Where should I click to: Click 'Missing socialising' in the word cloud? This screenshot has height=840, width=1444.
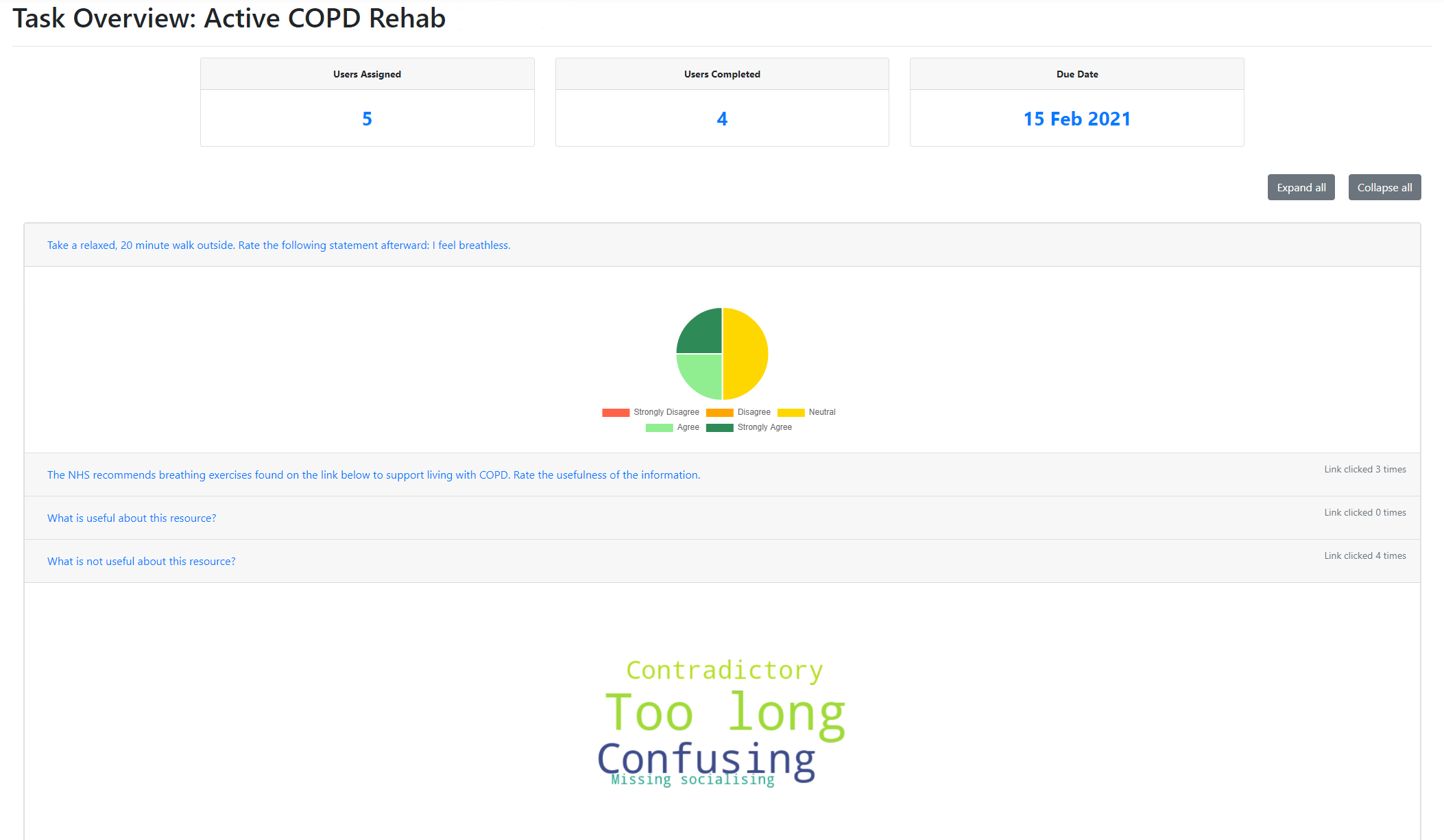click(x=693, y=780)
